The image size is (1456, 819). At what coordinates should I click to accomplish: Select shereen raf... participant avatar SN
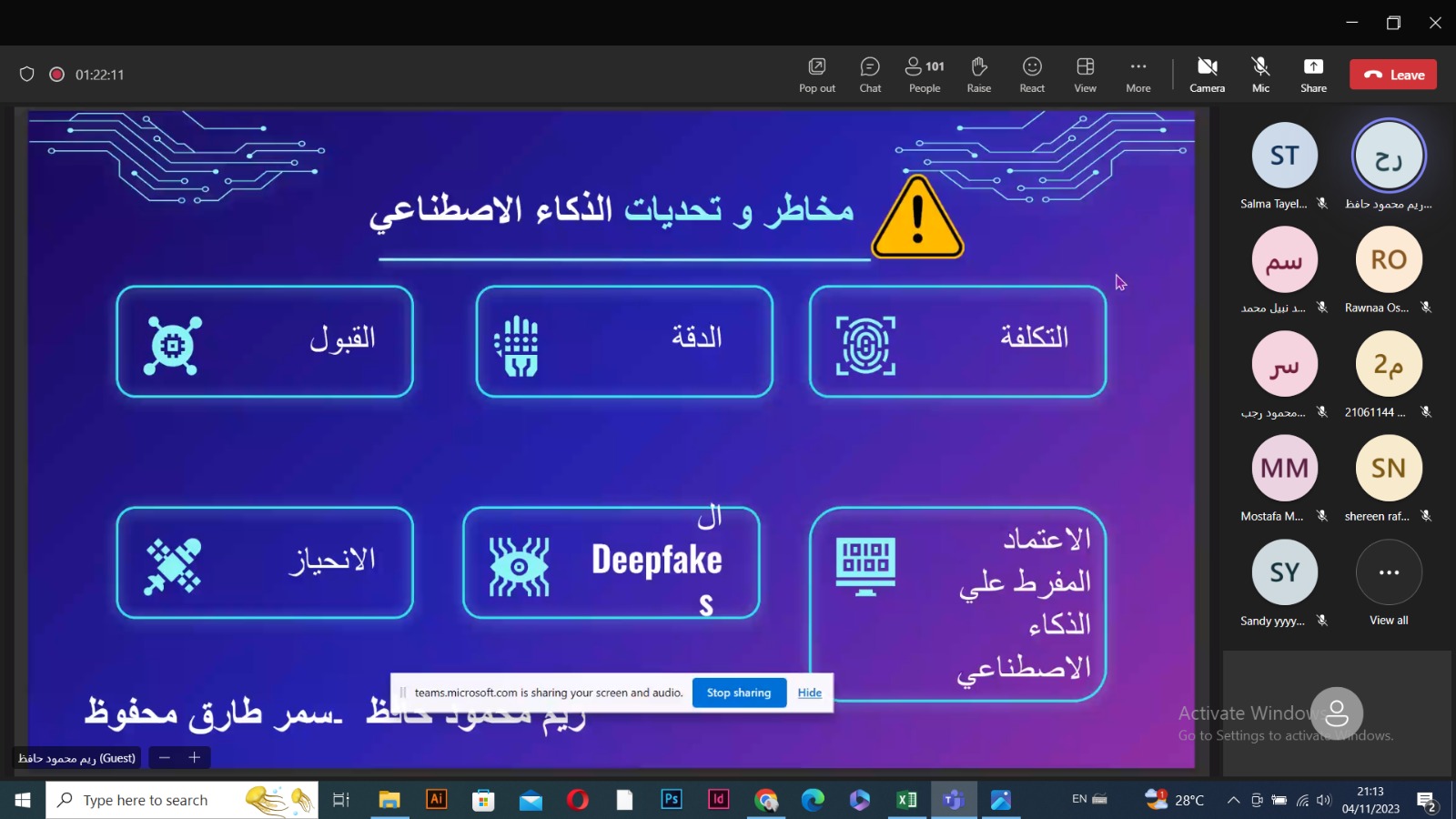[x=1389, y=468]
